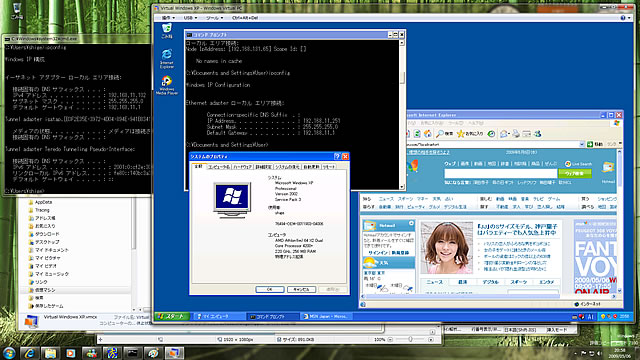Select Internet Explorer icon on XP desktop

pyautogui.click(x=167, y=59)
